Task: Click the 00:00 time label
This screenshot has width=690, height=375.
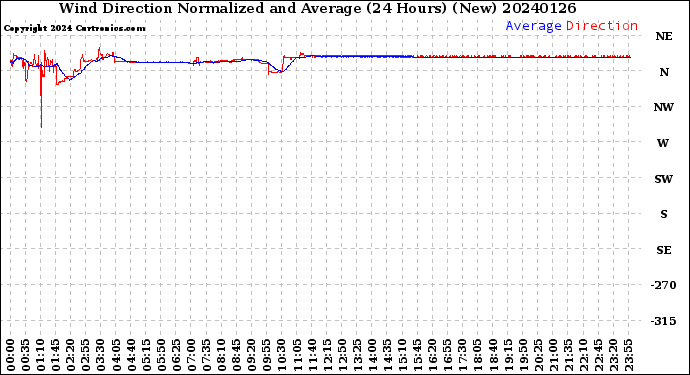Action: 11,355
